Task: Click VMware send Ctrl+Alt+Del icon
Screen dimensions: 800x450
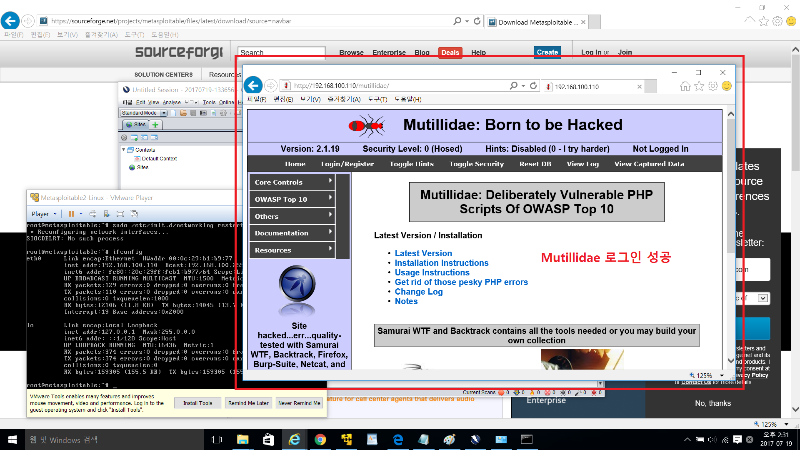Action: coord(92,214)
